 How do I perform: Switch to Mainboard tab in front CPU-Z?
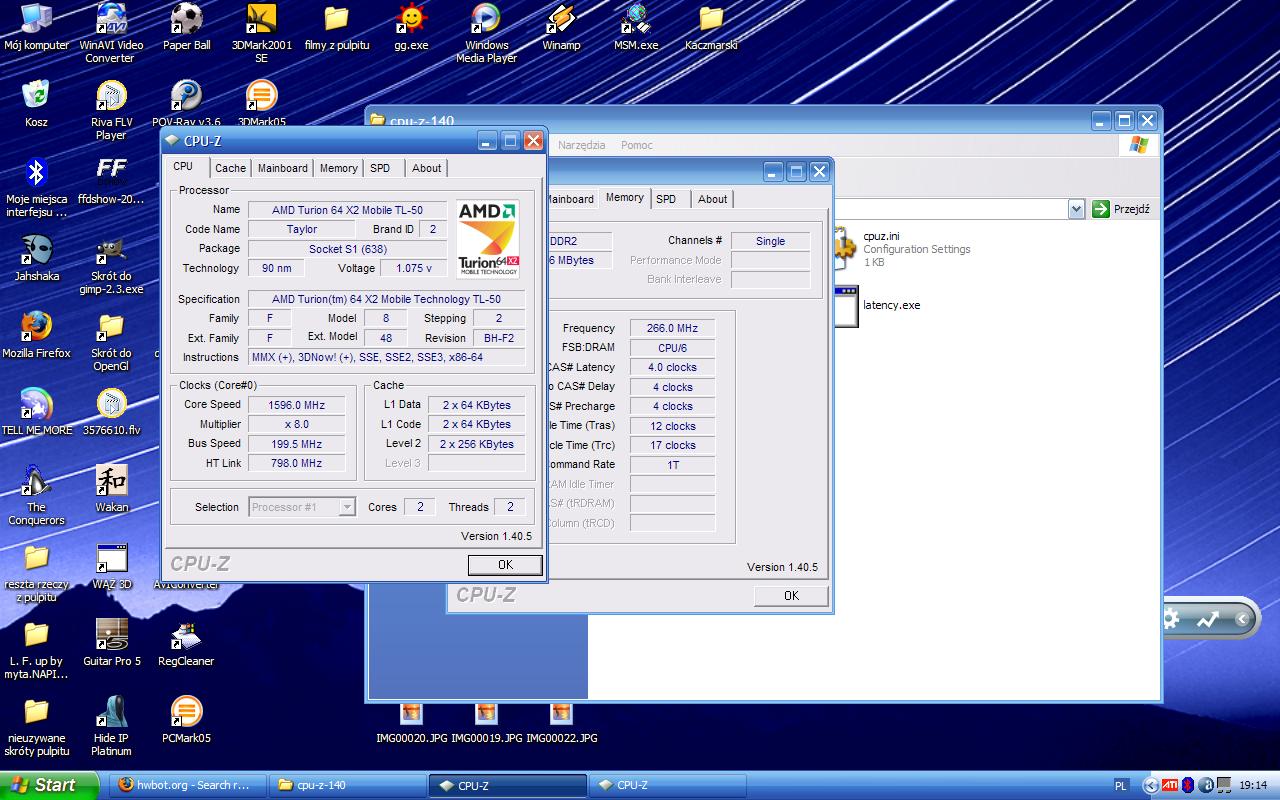click(283, 168)
